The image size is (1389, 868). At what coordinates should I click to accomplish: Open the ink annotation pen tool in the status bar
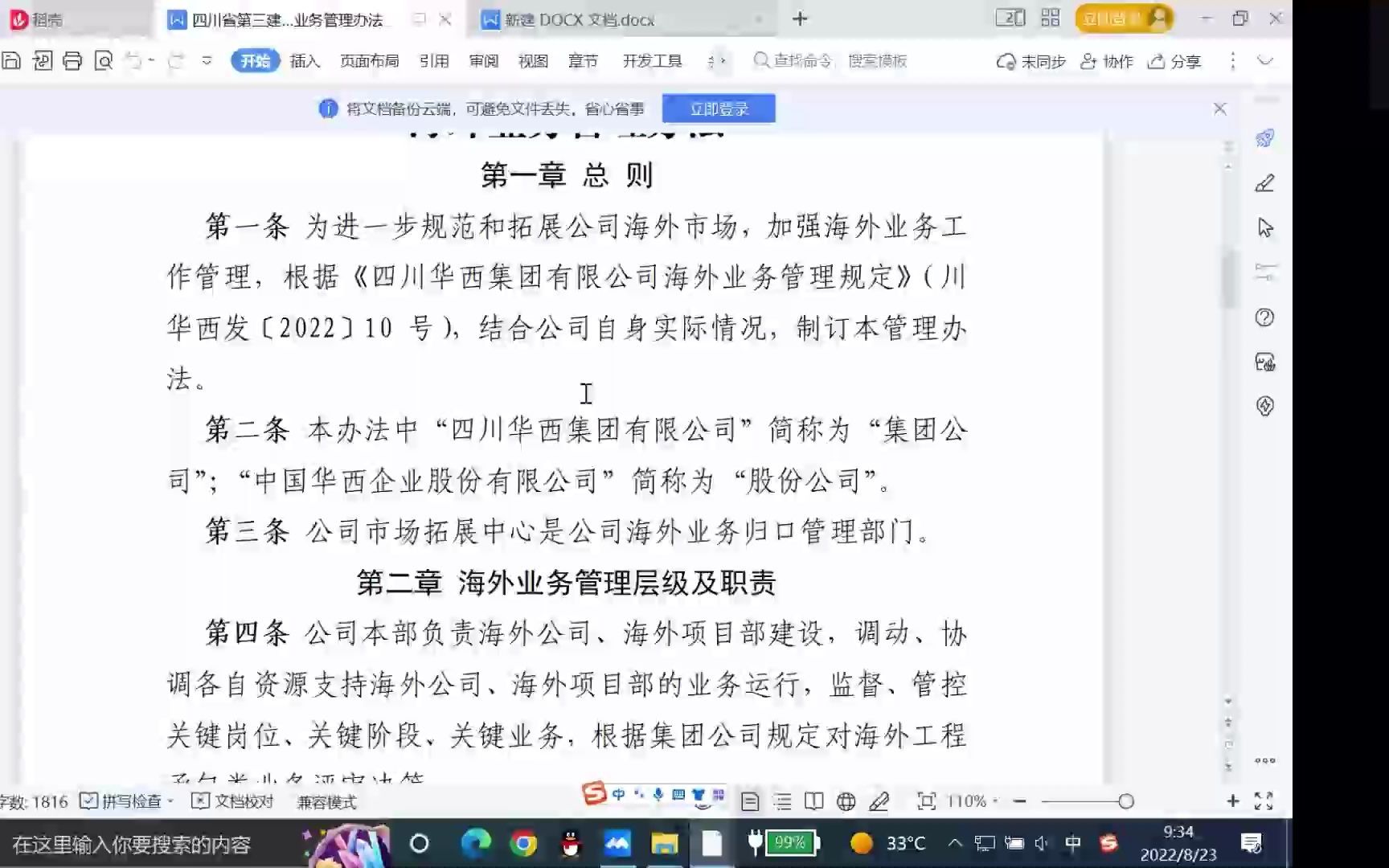[877, 800]
